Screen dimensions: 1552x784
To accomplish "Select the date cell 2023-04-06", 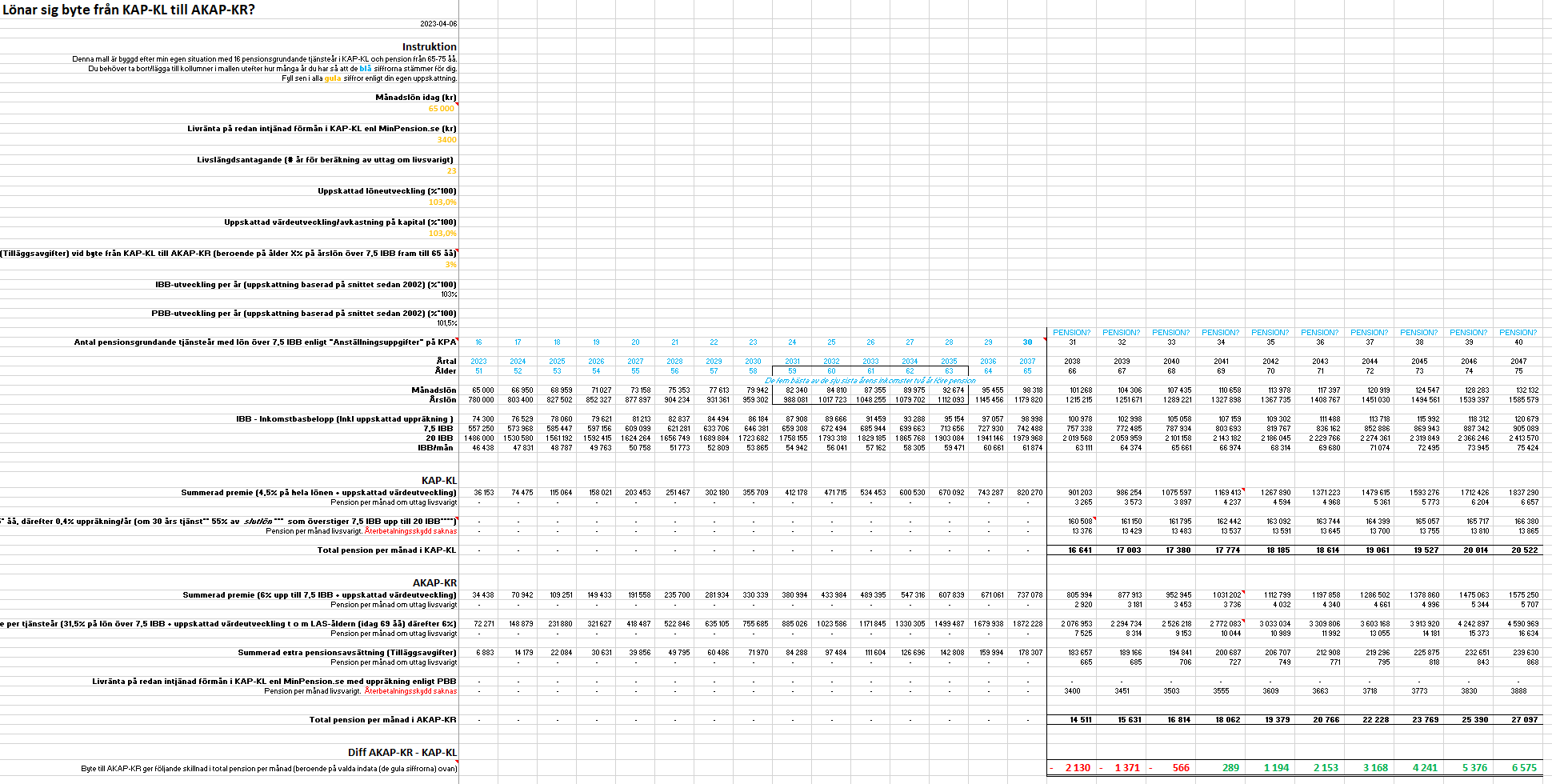I will pyautogui.click(x=438, y=24).
